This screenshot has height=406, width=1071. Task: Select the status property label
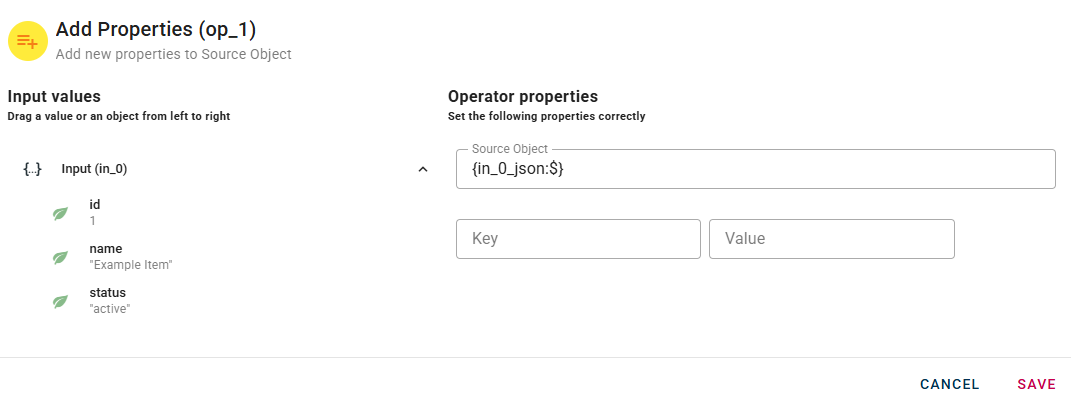[108, 293]
